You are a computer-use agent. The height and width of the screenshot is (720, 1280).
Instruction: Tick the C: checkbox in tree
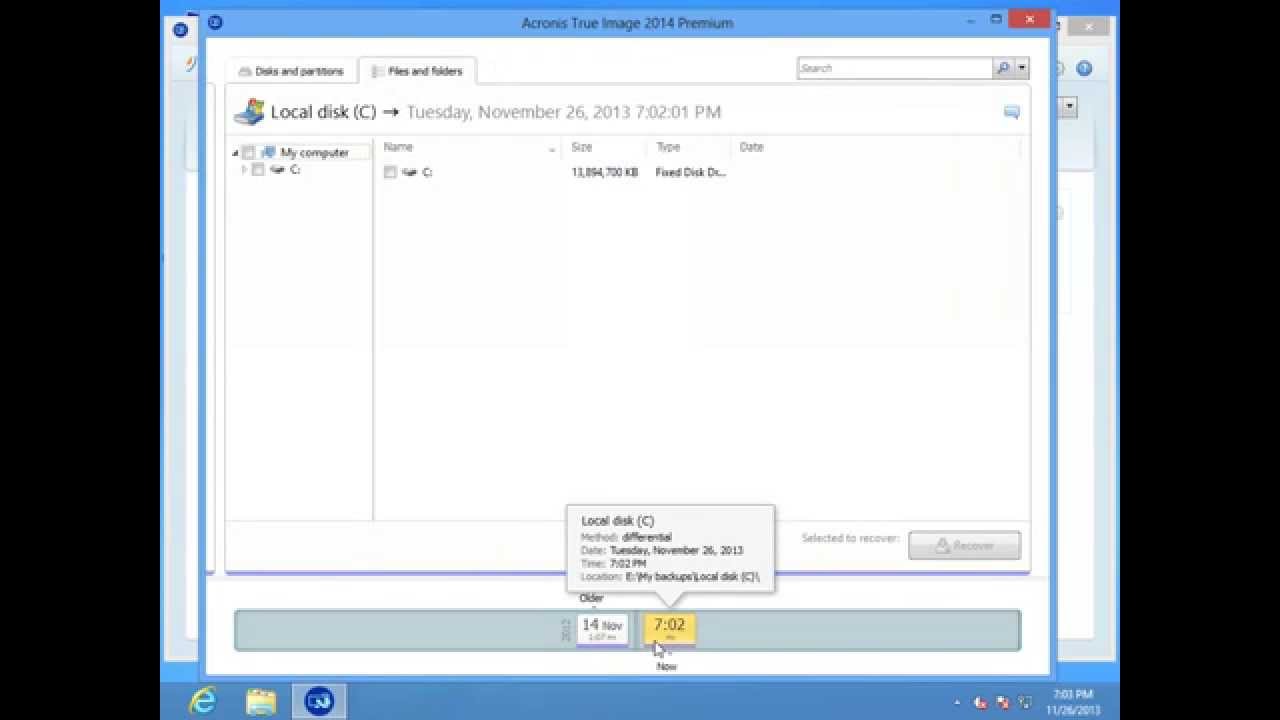pos(258,170)
